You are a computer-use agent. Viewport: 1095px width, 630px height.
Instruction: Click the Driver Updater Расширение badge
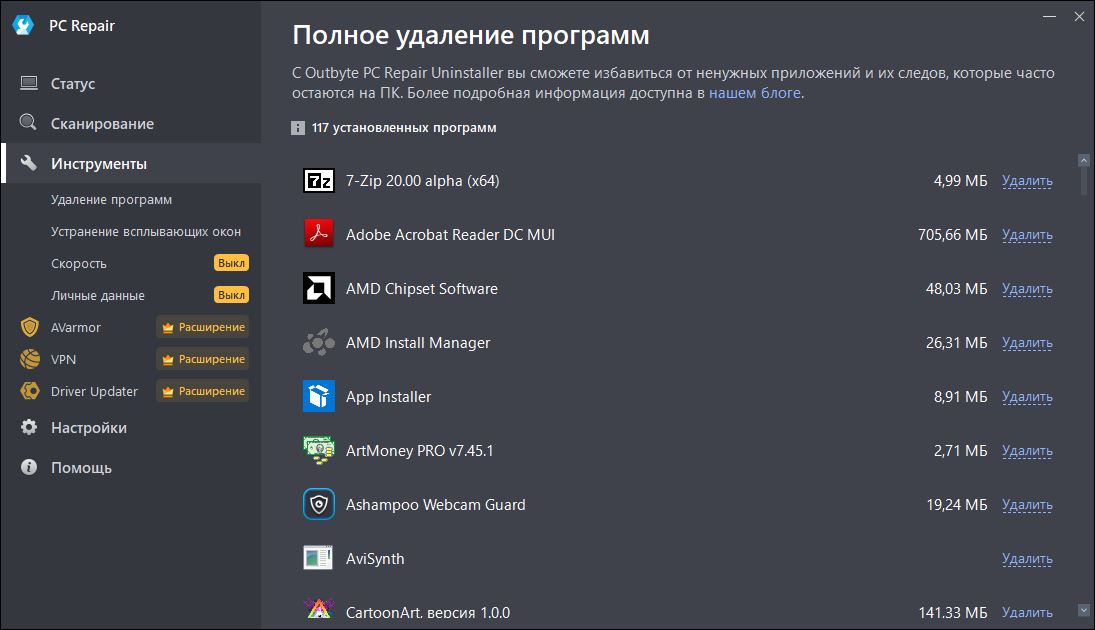click(203, 391)
